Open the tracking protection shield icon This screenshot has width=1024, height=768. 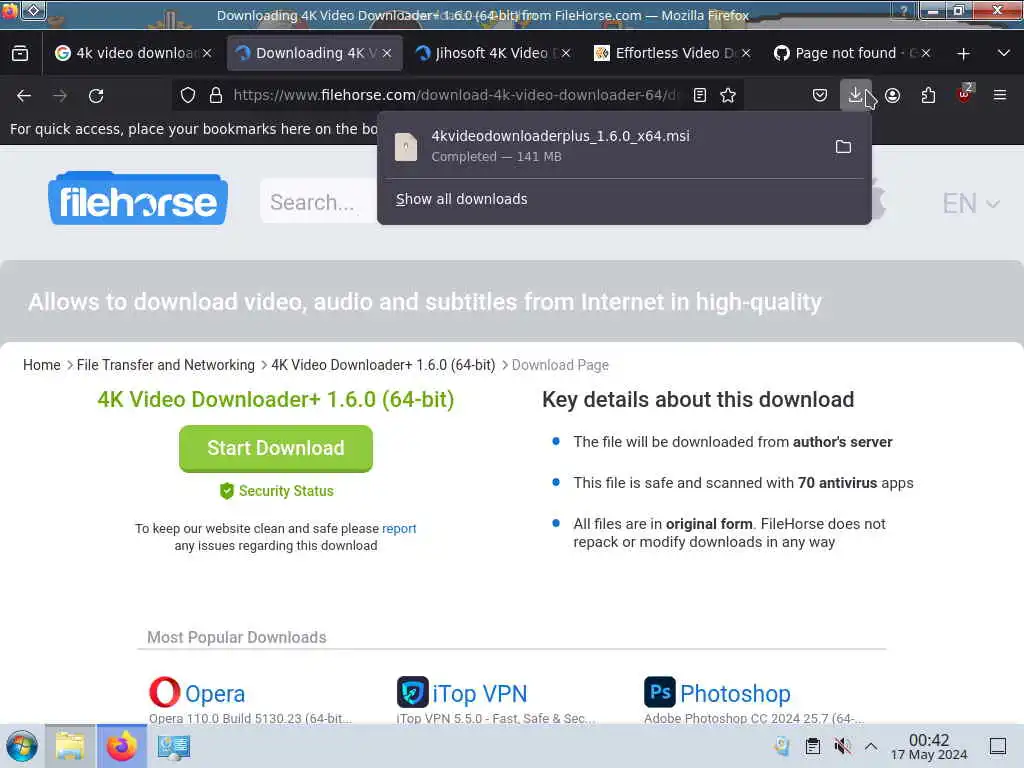(x=188, y=95)
